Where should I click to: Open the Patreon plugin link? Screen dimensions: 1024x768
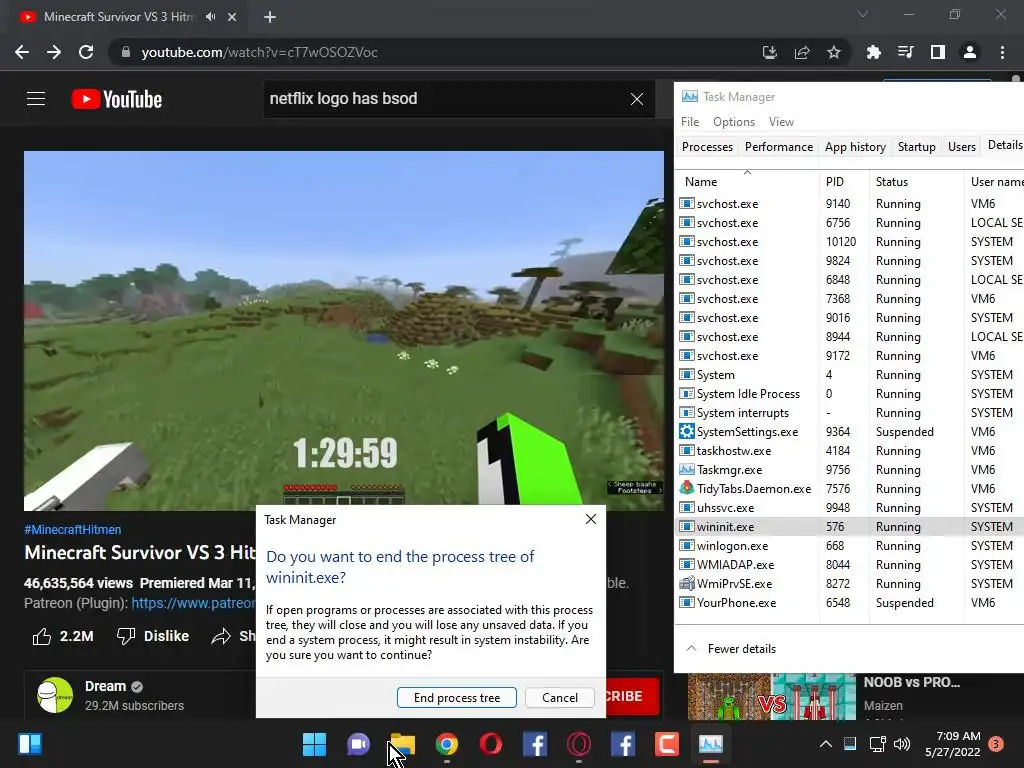(193, 603)
